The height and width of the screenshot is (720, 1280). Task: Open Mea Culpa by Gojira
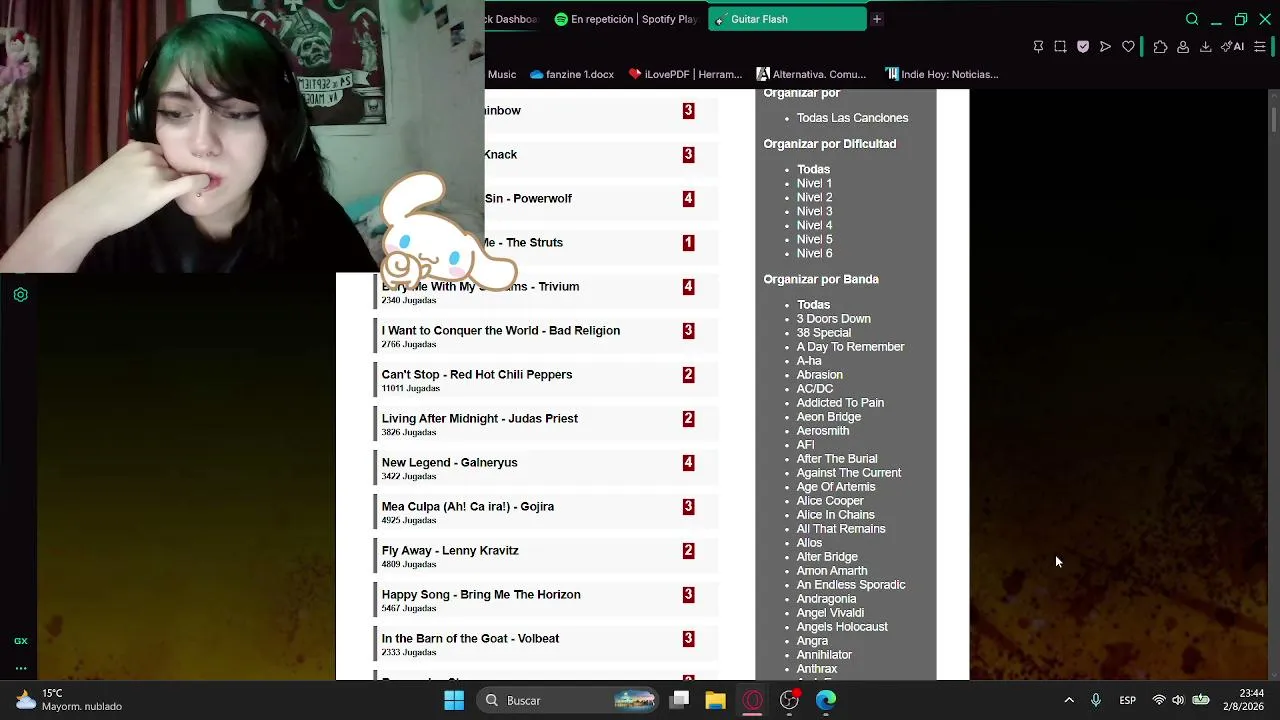[467, 507]
